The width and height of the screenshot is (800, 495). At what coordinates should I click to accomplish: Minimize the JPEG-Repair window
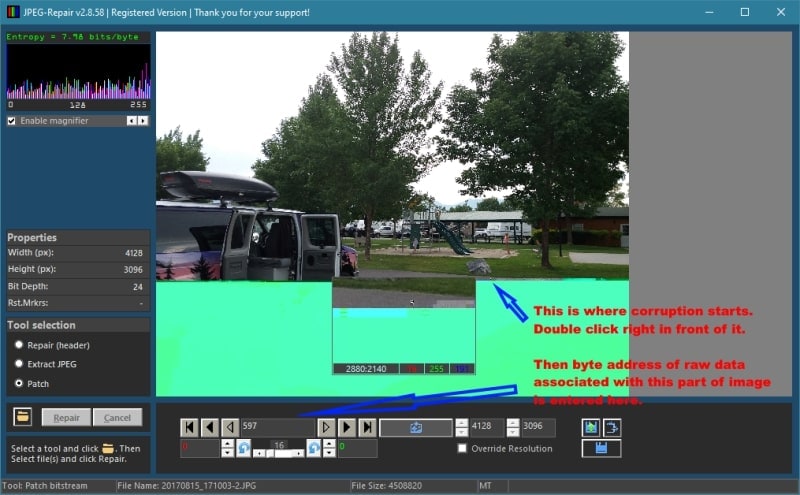(x=709, y=12)
